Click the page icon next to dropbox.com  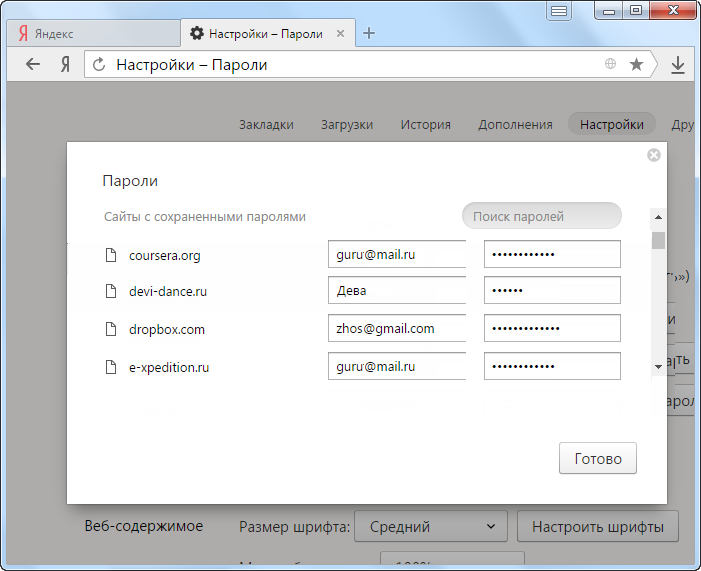pos(110,329)
